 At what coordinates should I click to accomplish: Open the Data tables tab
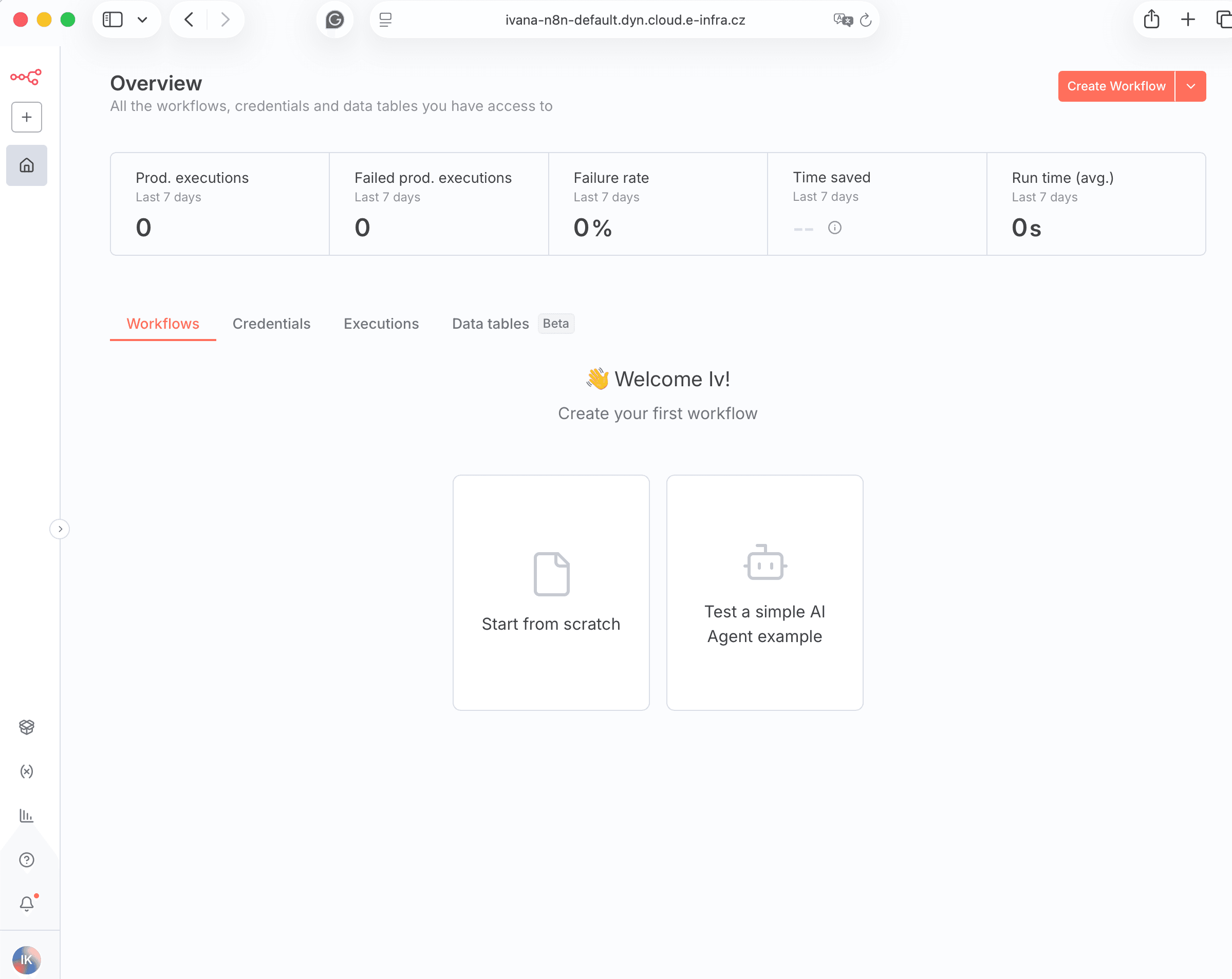(490, 324)
